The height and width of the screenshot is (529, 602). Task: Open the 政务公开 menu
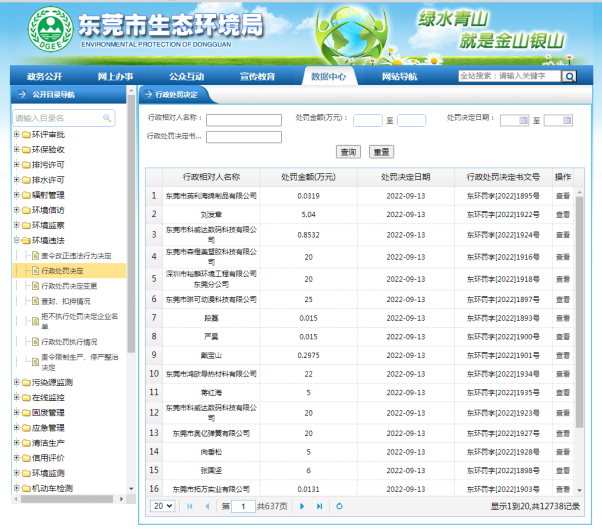[45, 76]
